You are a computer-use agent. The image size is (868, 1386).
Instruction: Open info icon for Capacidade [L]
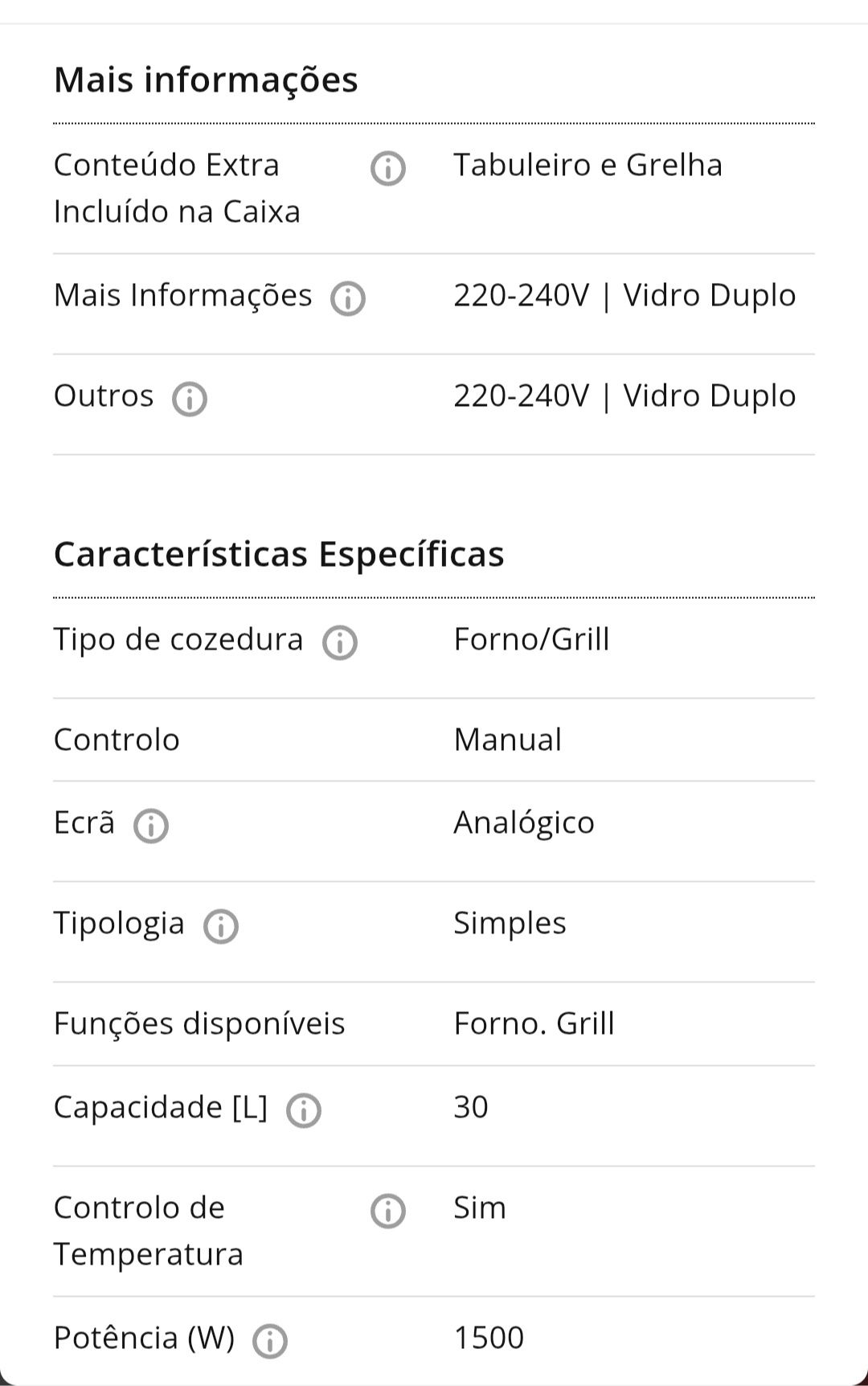point(304,1110)
